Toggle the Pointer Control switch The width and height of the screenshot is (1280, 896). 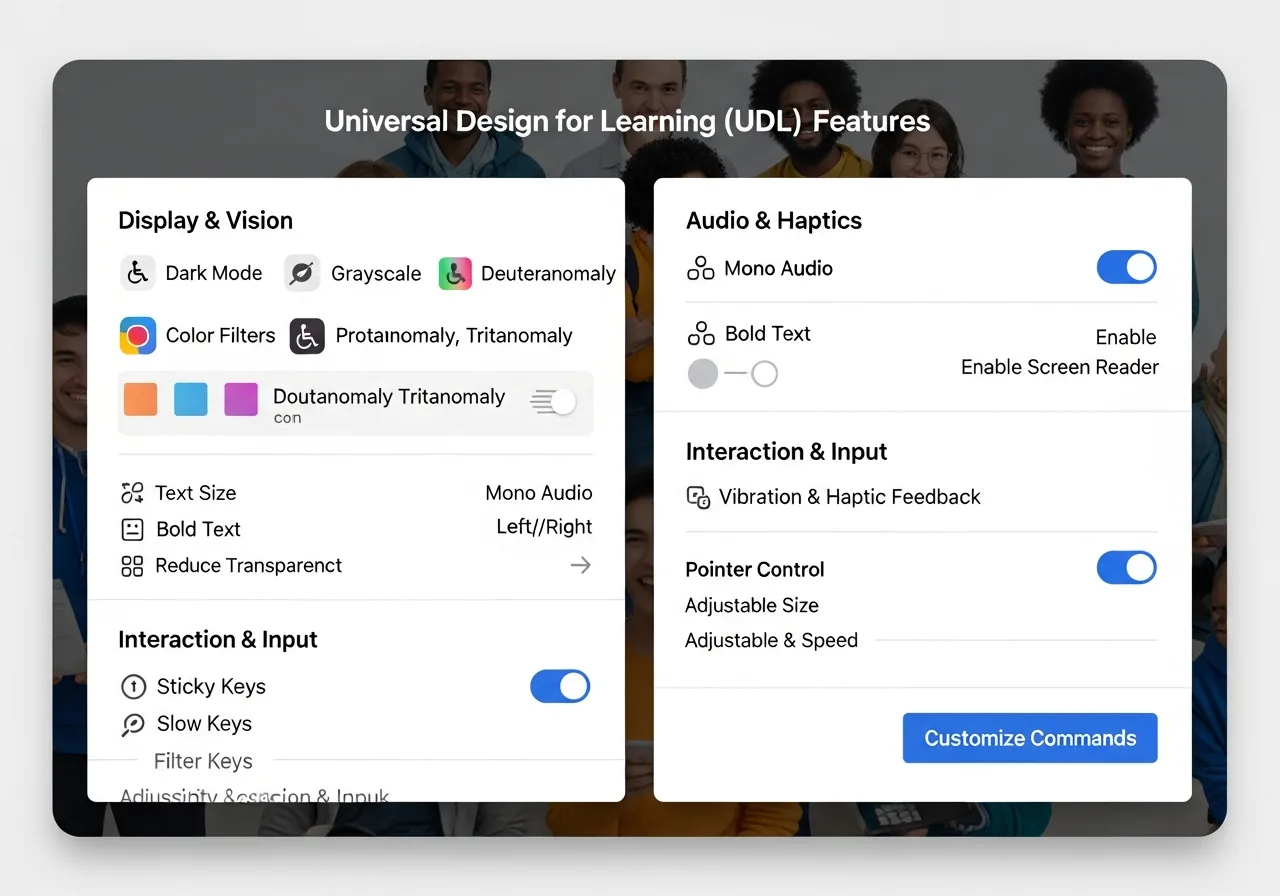[x=1126, y=568]
